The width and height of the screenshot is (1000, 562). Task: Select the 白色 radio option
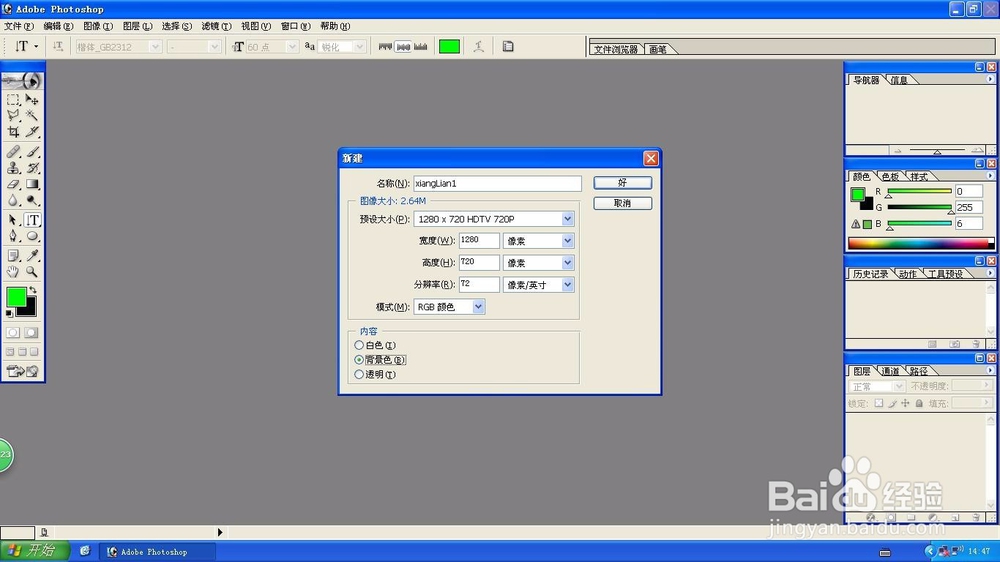(x=359, y=345)
